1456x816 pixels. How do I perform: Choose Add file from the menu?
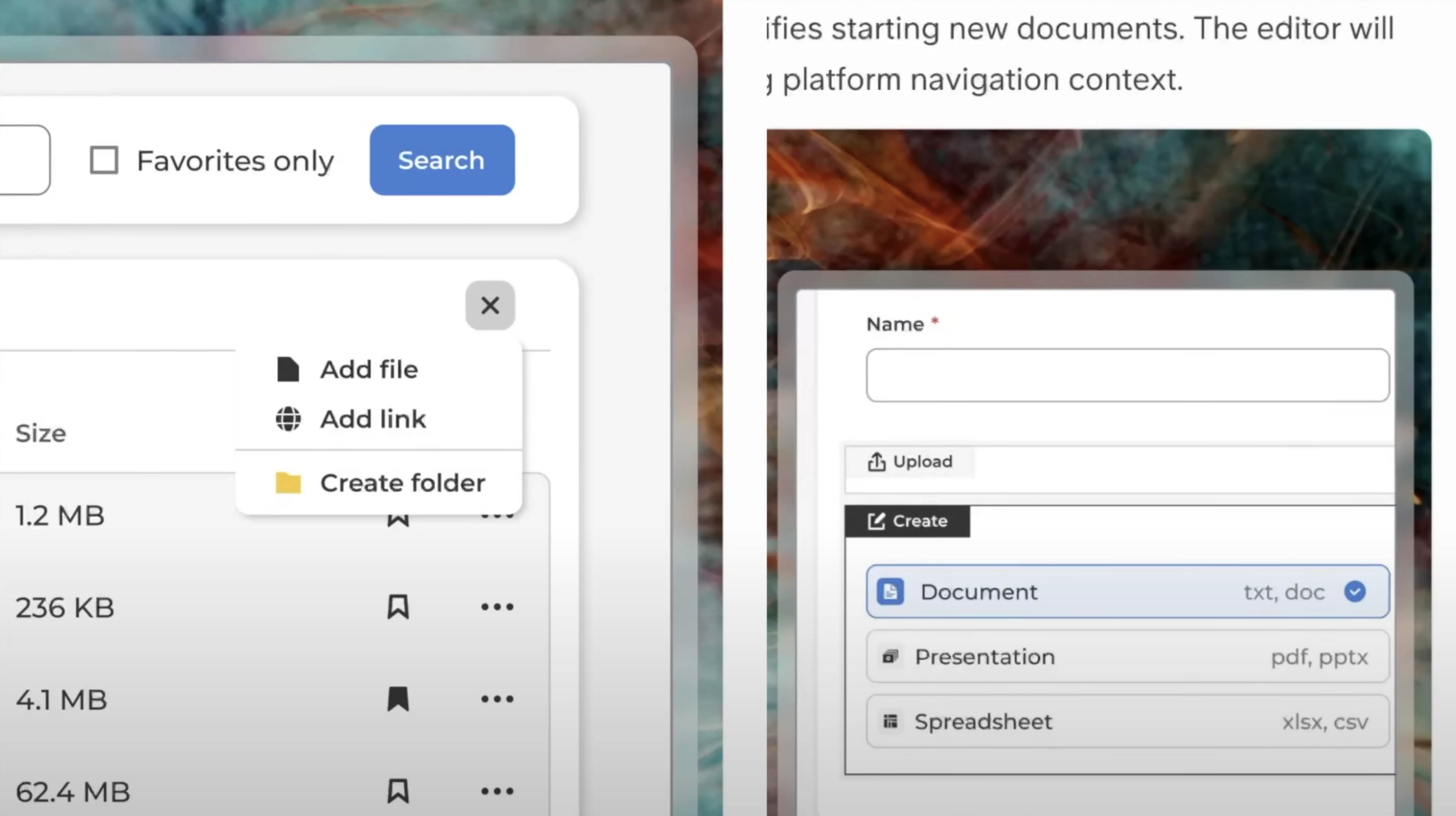(x=368, y=369)
